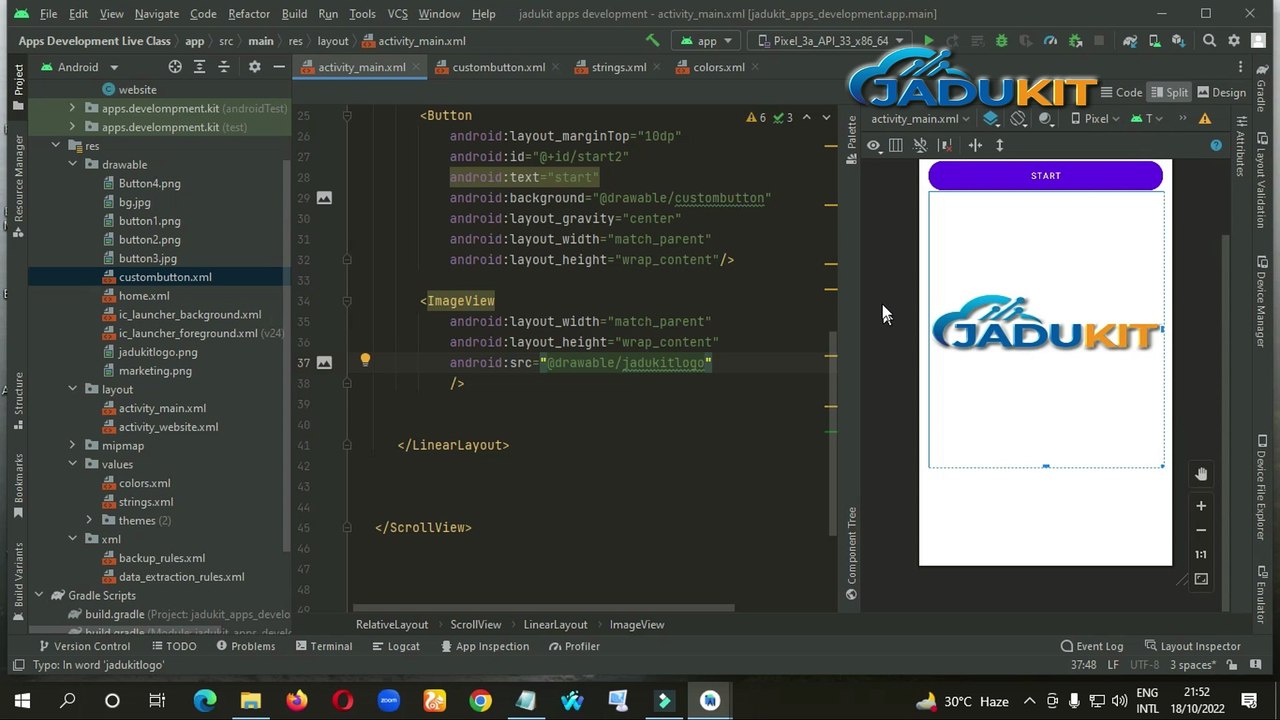Screen dimensions: 1280x720
Task: Toggle orientation for preview icon
Action: 1018,118
